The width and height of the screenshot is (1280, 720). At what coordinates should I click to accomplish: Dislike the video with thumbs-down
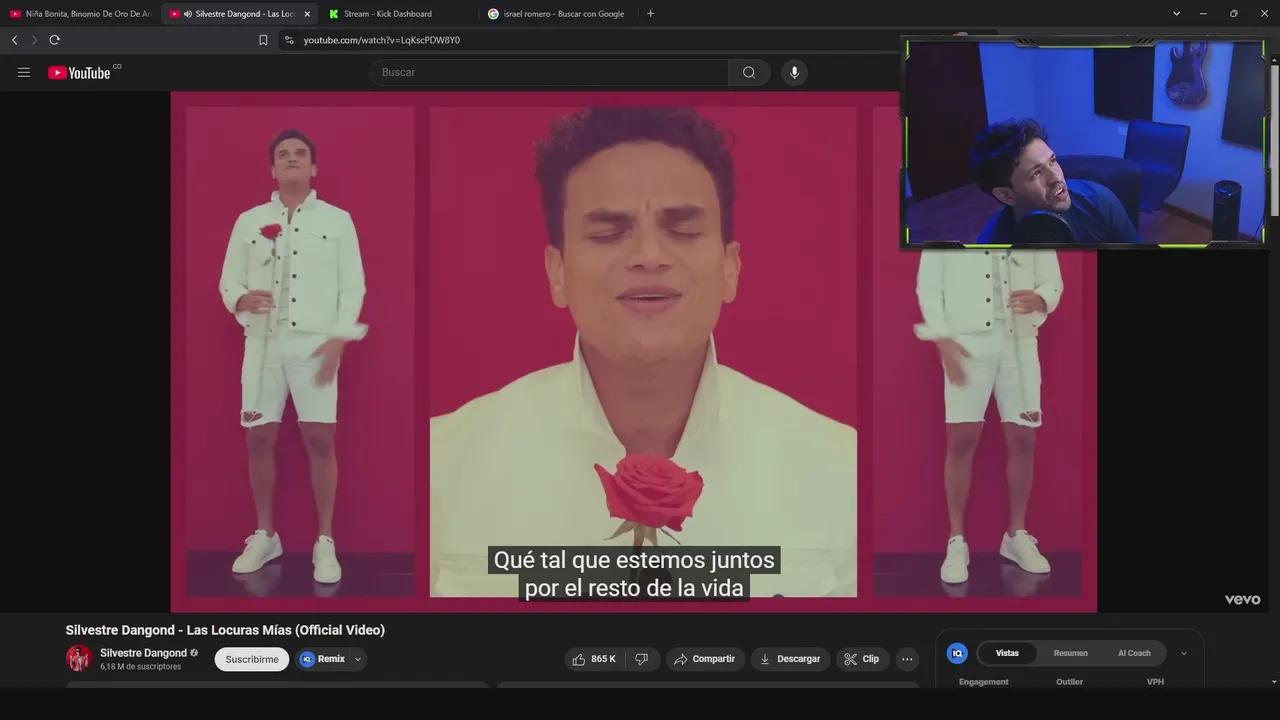coord(642,659)
